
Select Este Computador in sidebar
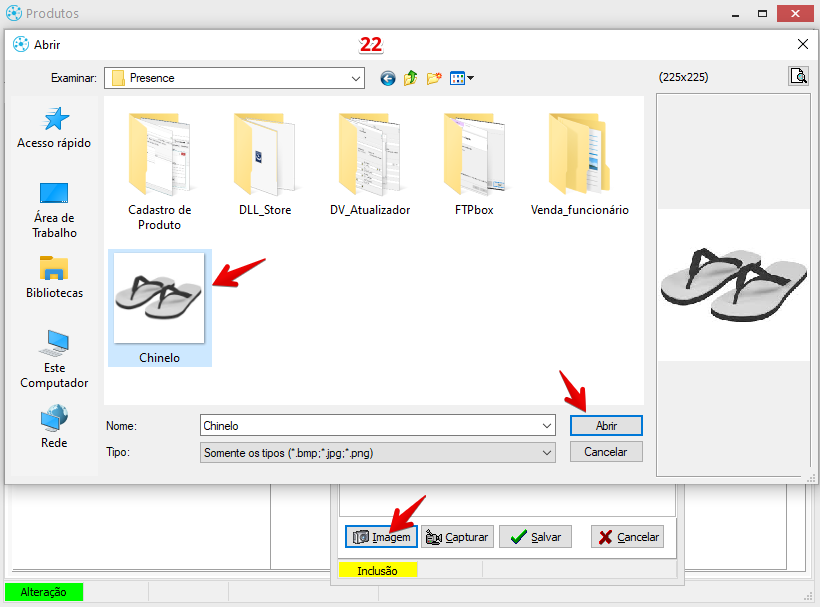tap(54, 360)
